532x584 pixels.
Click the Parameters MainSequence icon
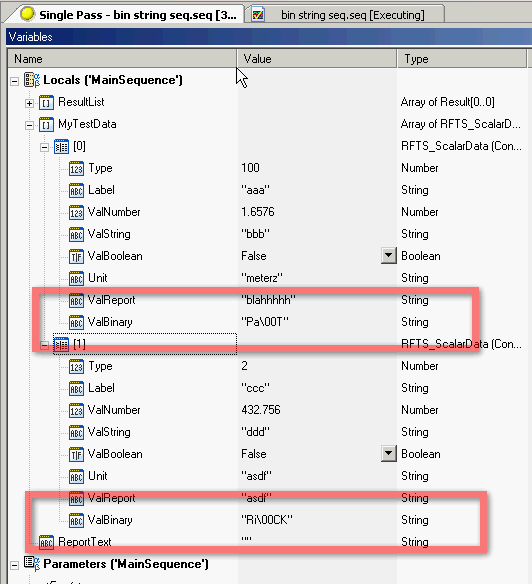point(32,564)
